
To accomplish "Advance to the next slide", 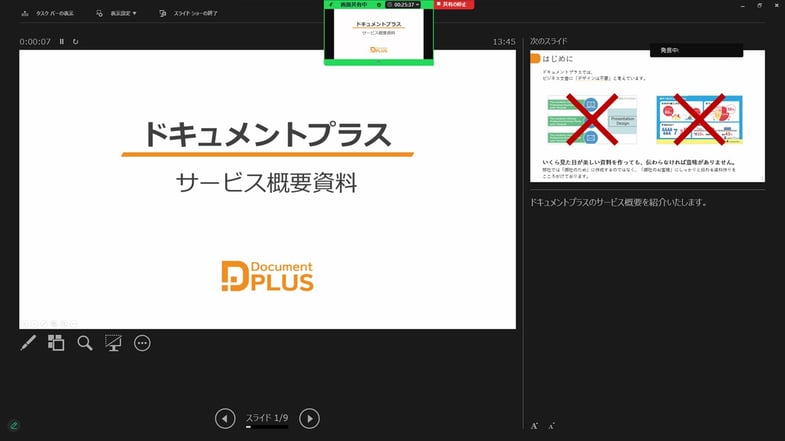I will tap(309, 418).
